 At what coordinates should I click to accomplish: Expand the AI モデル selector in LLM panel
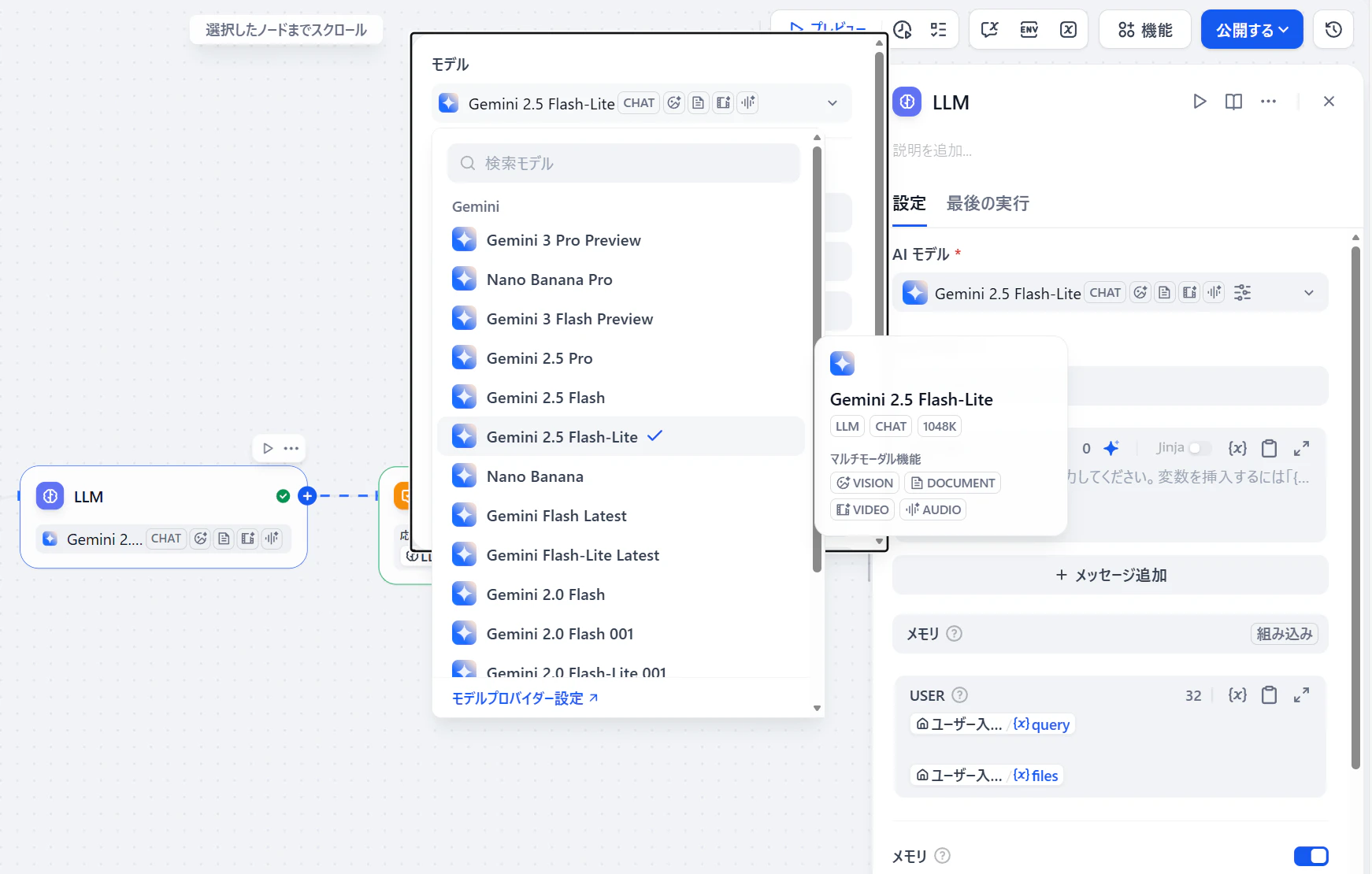tap(1111, 293)
